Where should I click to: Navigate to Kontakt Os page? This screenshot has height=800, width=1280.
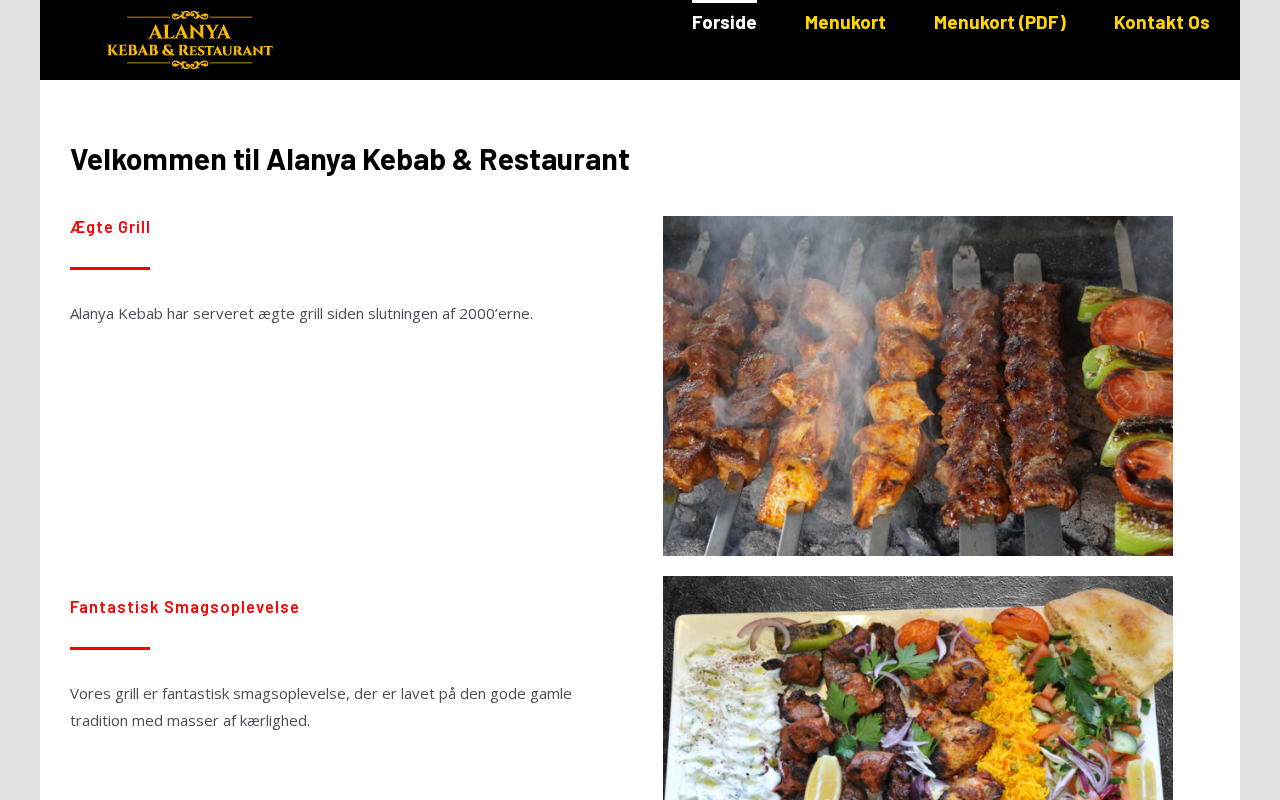pyautogui.click(x=1162, y=22)
